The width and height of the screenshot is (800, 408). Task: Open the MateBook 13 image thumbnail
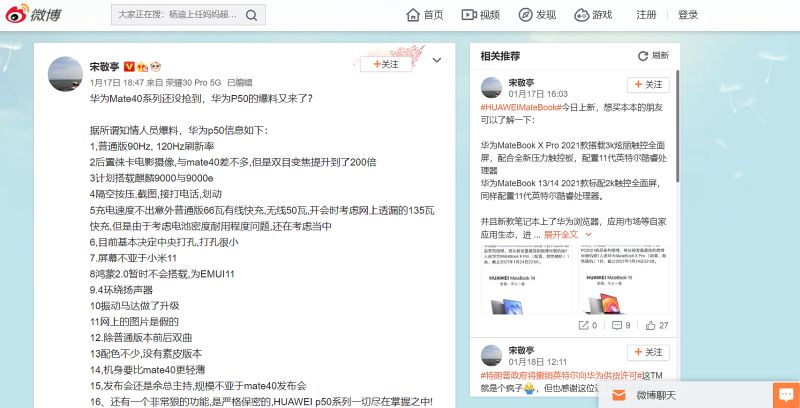click(x=624, y=280)
